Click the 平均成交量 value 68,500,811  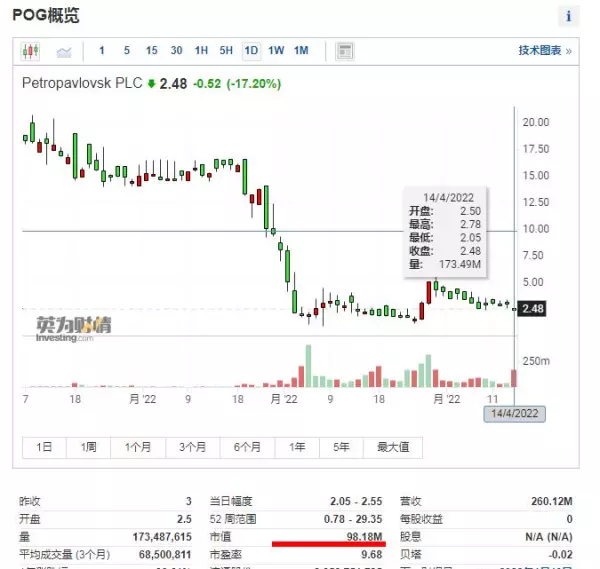tap(165, 554)
